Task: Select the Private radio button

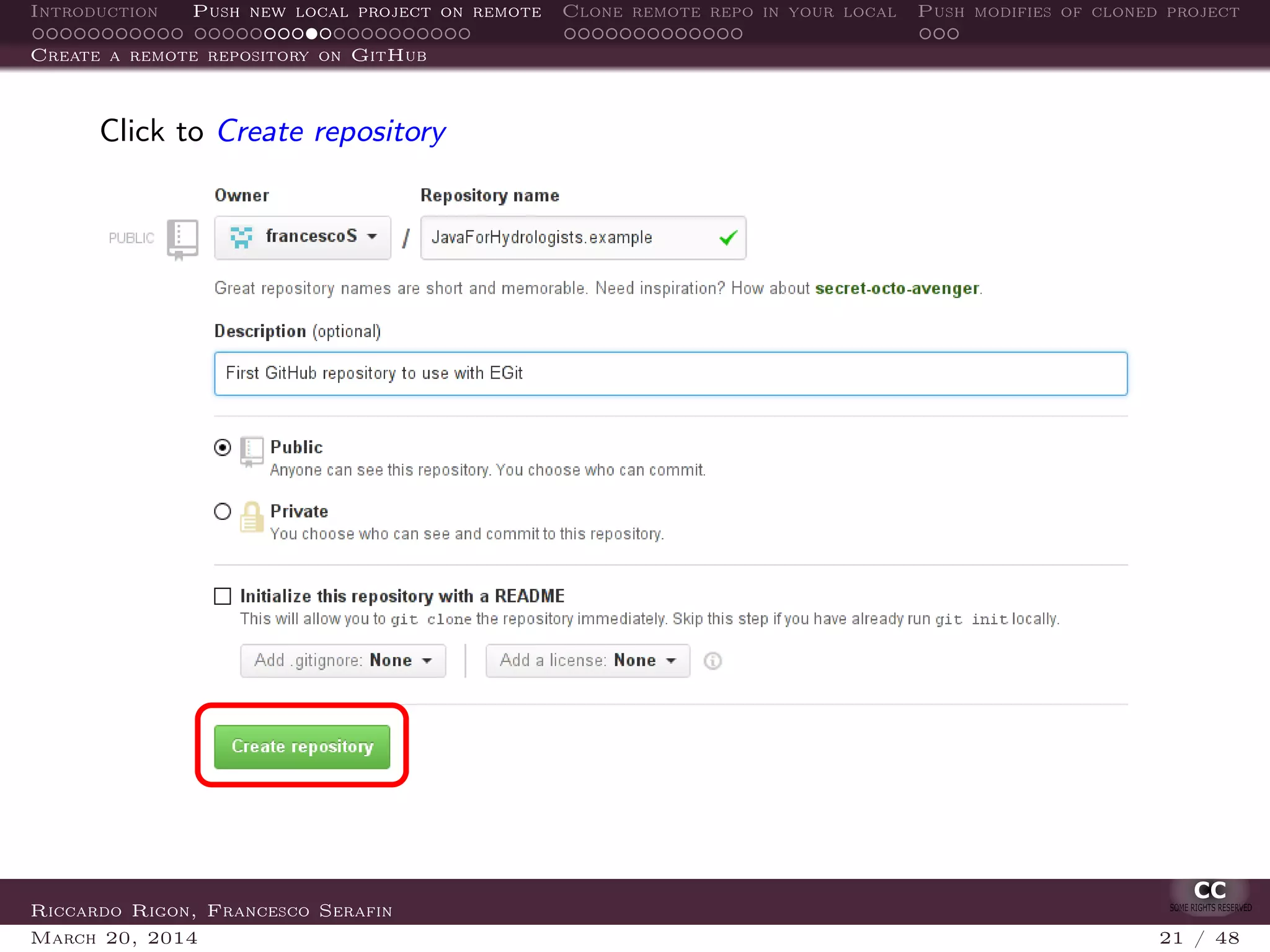Action: click(223, 511)
